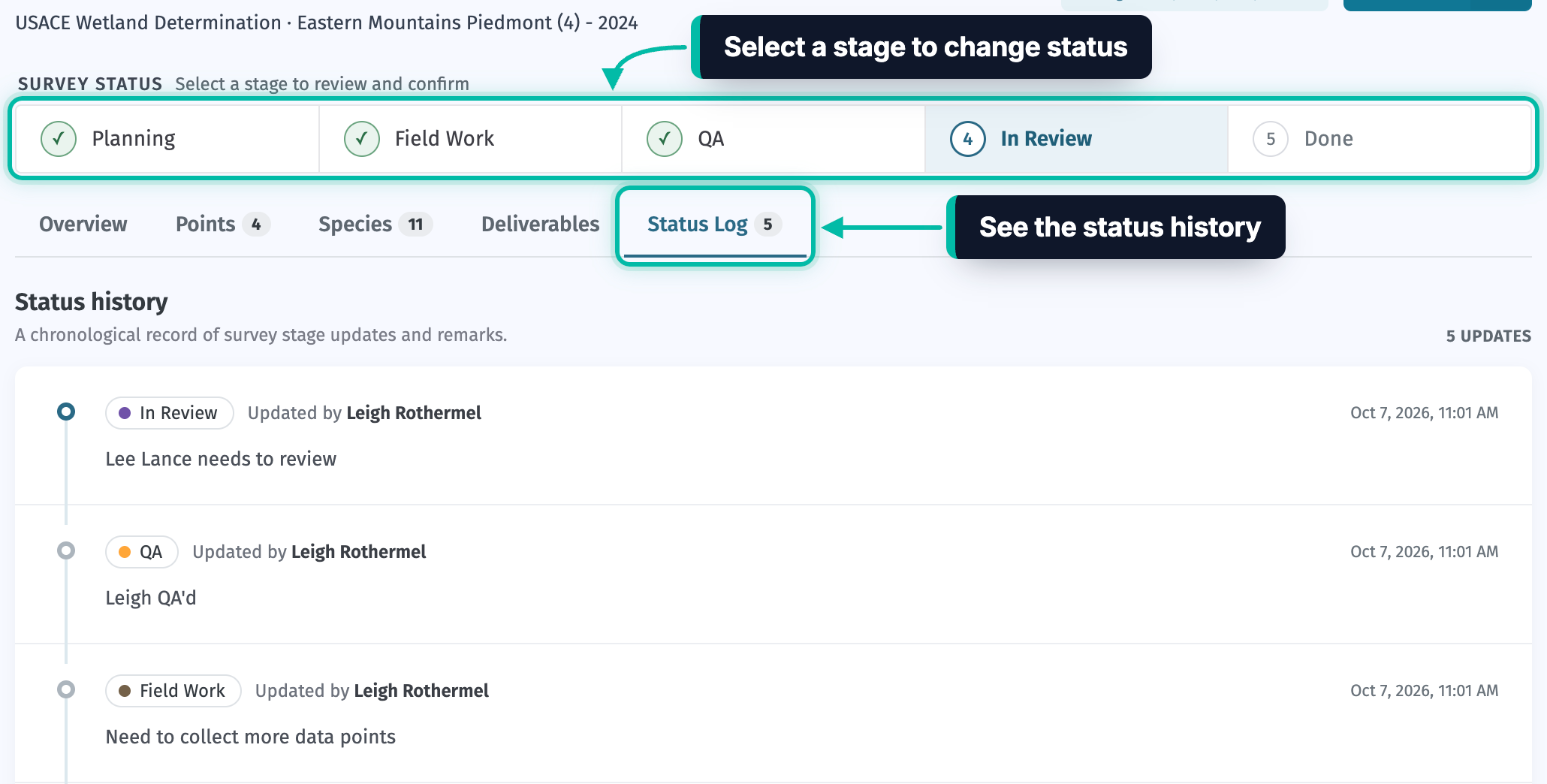
Task: Click the Field Work status pill in history
Action: [173, 691]
